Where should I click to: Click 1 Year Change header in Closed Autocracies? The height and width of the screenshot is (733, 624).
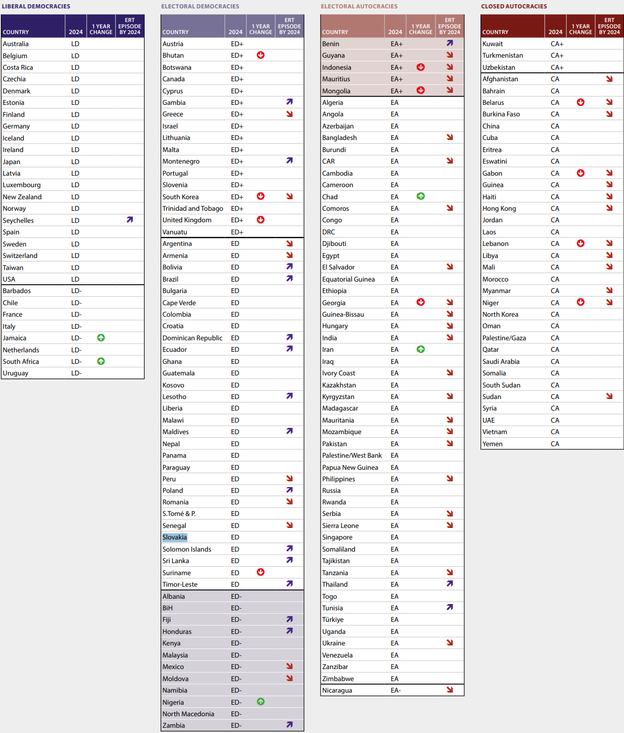click(x=581, y=27)
